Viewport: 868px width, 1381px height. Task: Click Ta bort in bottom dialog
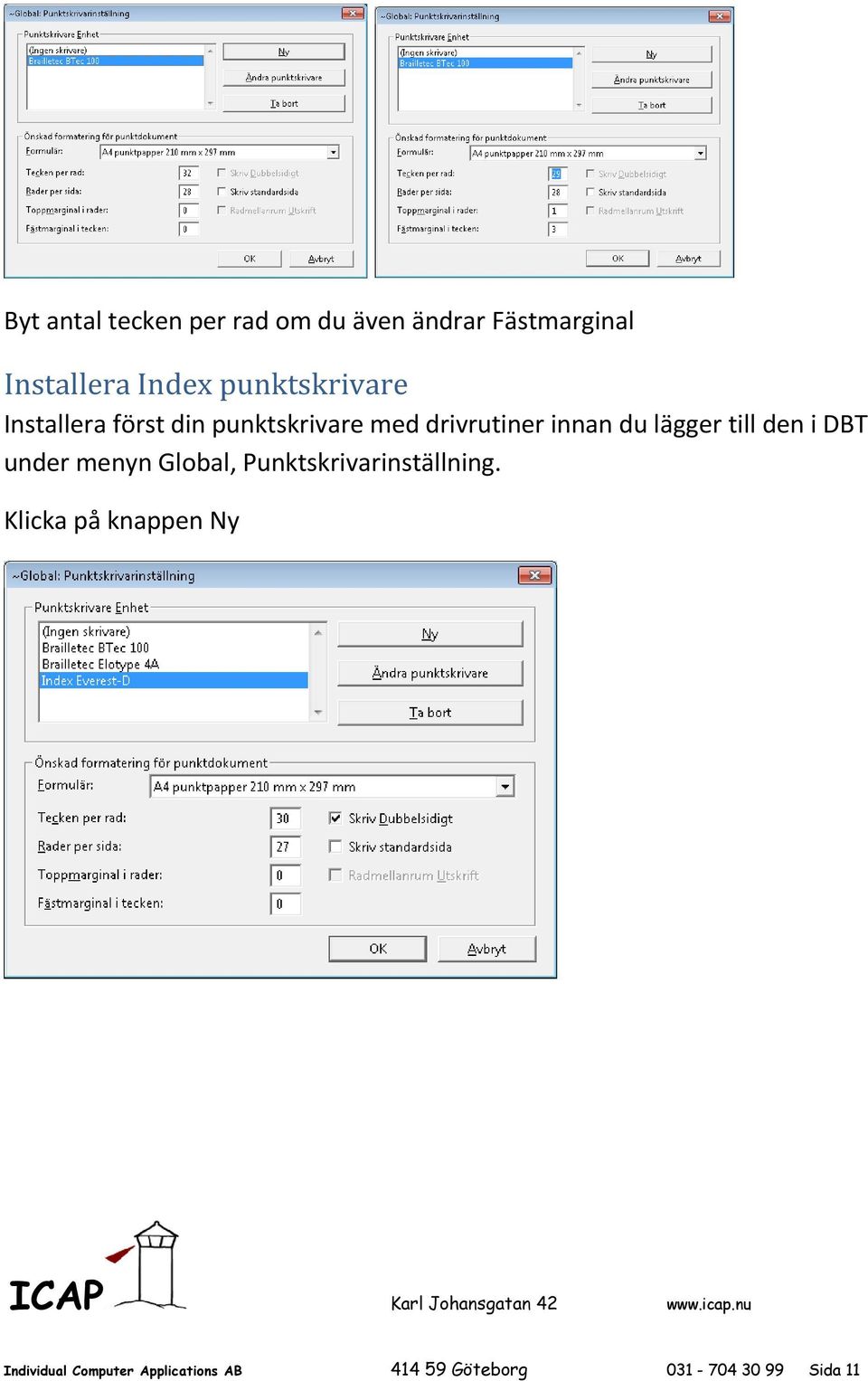tap(430, 713)
